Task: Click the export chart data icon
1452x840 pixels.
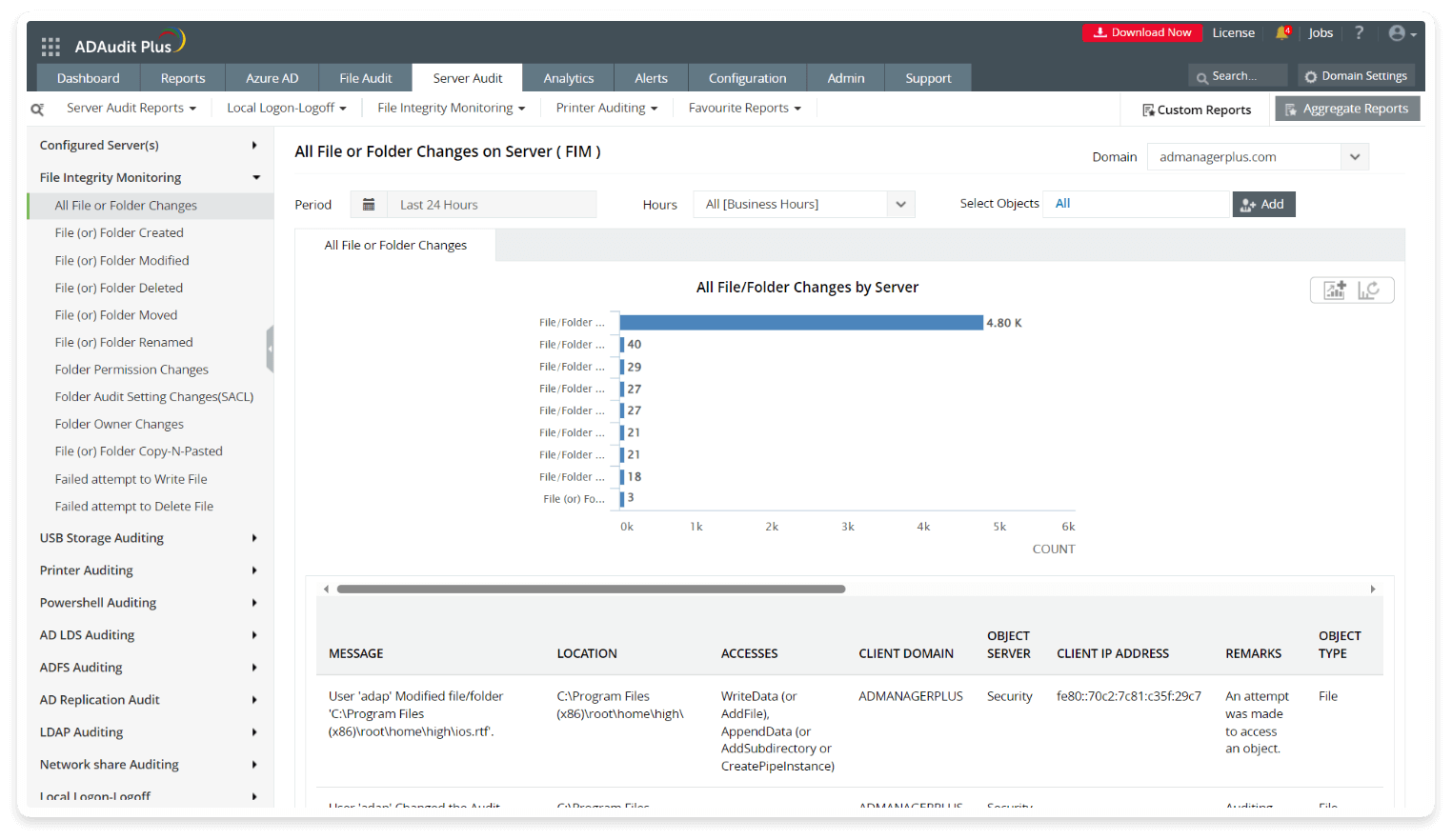Action: [x=1334, y=290]
